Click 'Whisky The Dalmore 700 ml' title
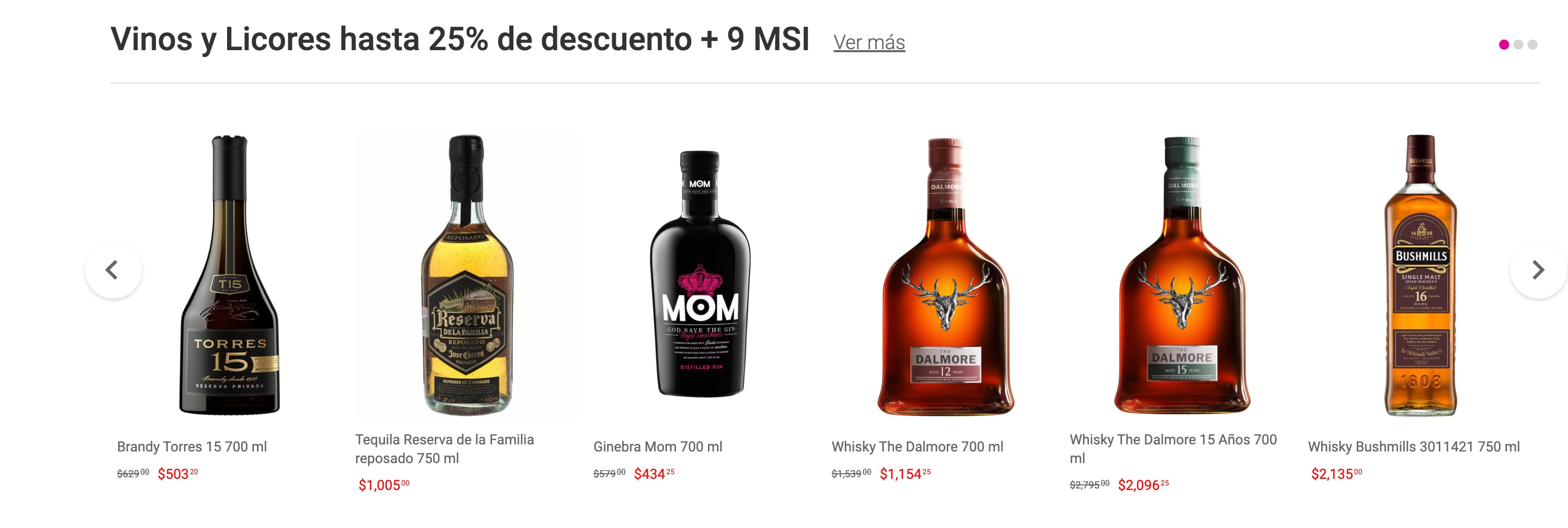This screenshot has width=1568, height=528. click(x=917, y=447)
